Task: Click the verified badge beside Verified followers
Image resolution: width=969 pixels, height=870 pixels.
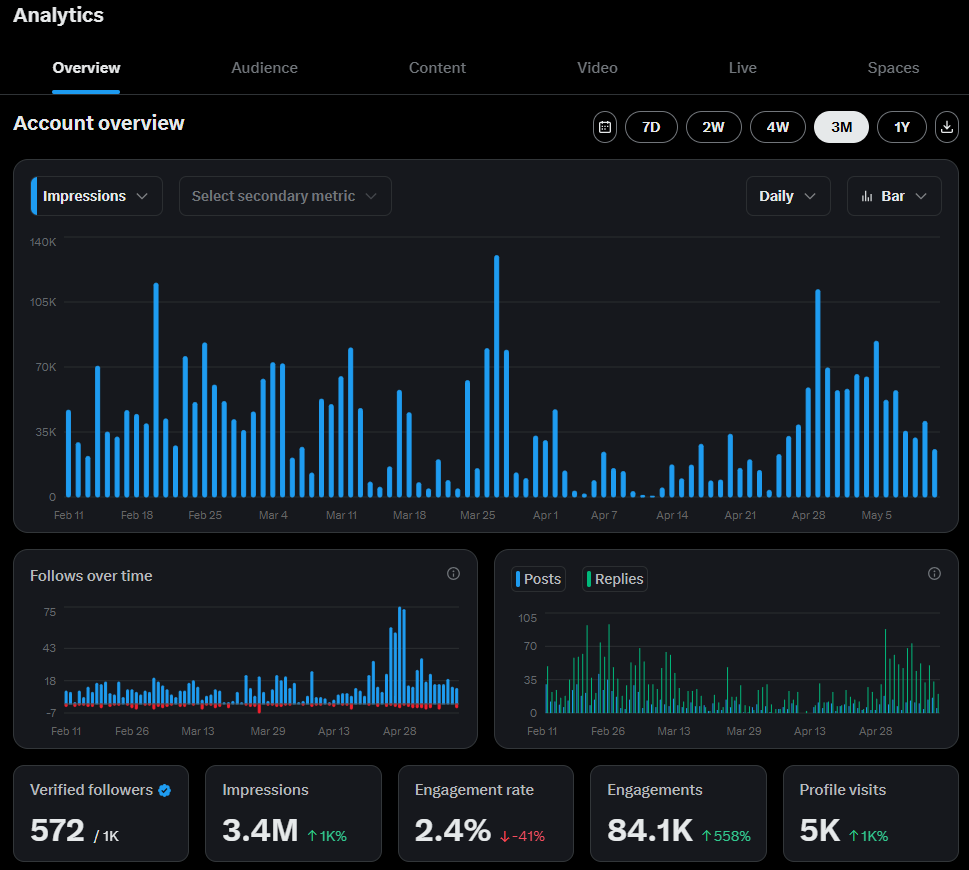Action: pos(164,790)
